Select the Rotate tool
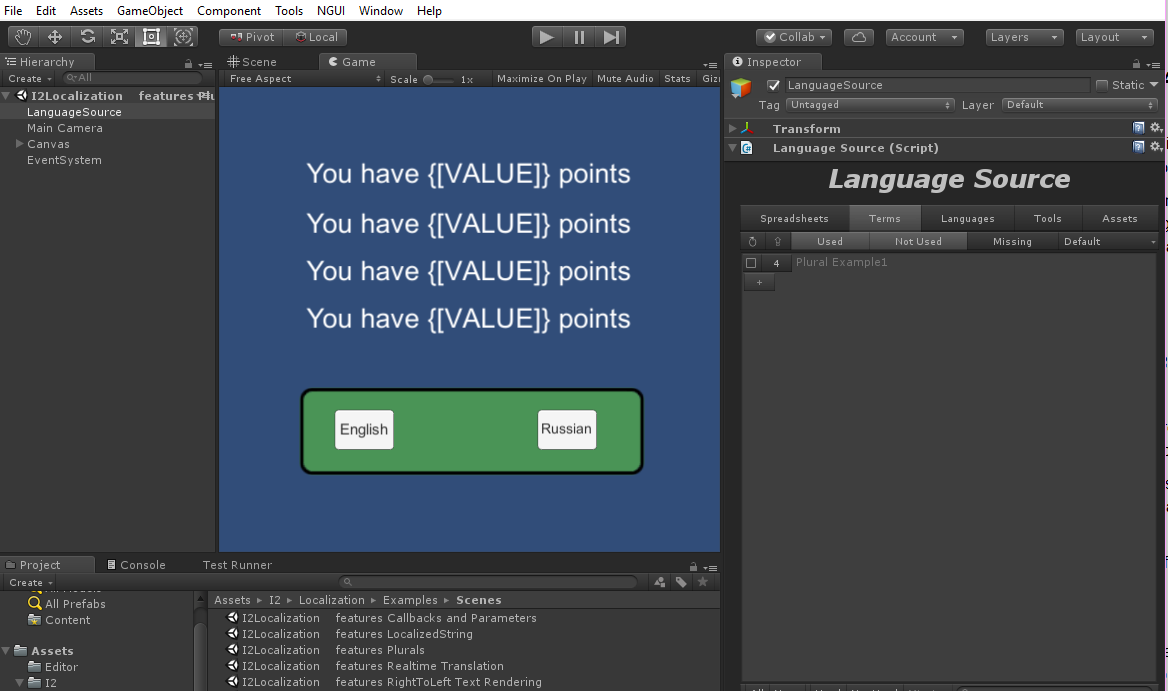The image size is (1168, 691). pos(88,37)
